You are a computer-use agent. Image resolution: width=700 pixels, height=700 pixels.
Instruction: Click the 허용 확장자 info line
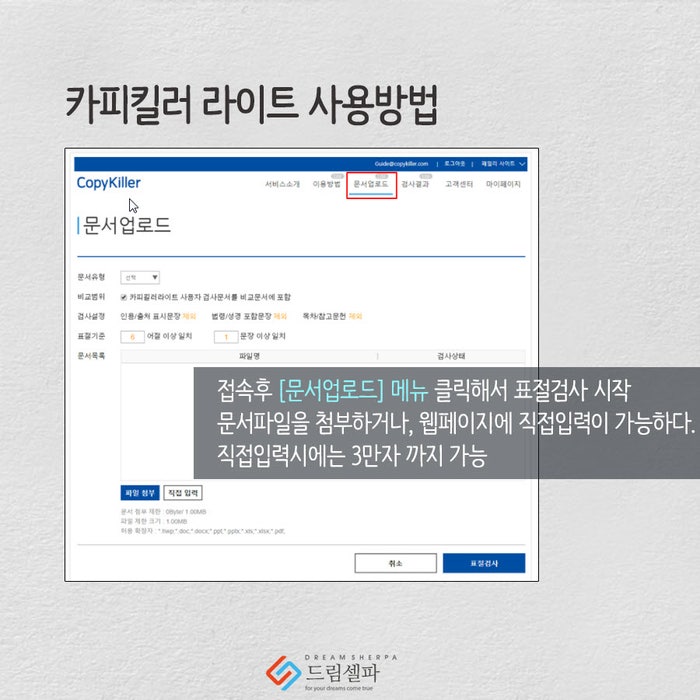203,531
